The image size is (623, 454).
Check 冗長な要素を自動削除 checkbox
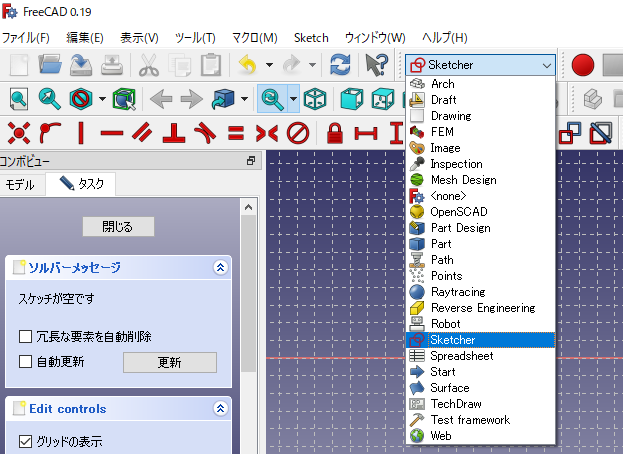point(25,336)
